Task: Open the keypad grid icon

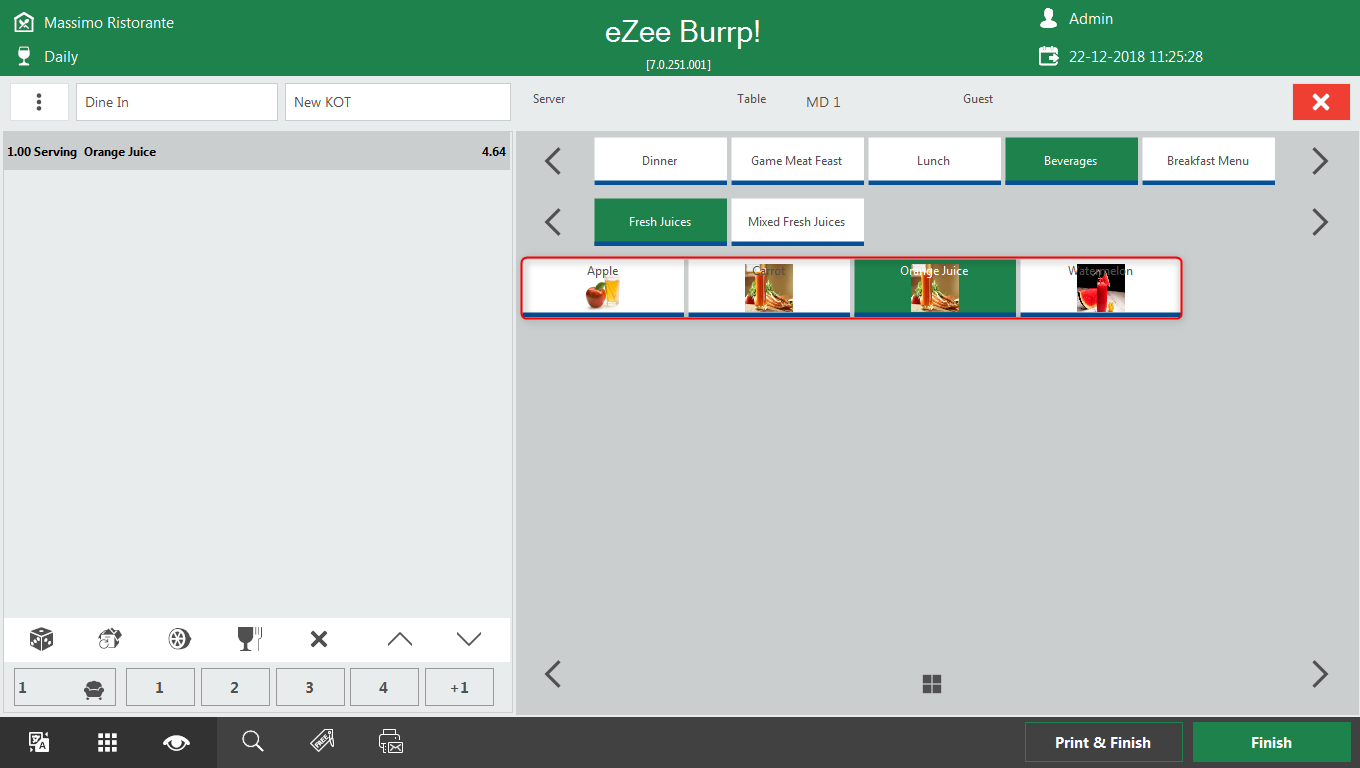Action: click(108, 742)
